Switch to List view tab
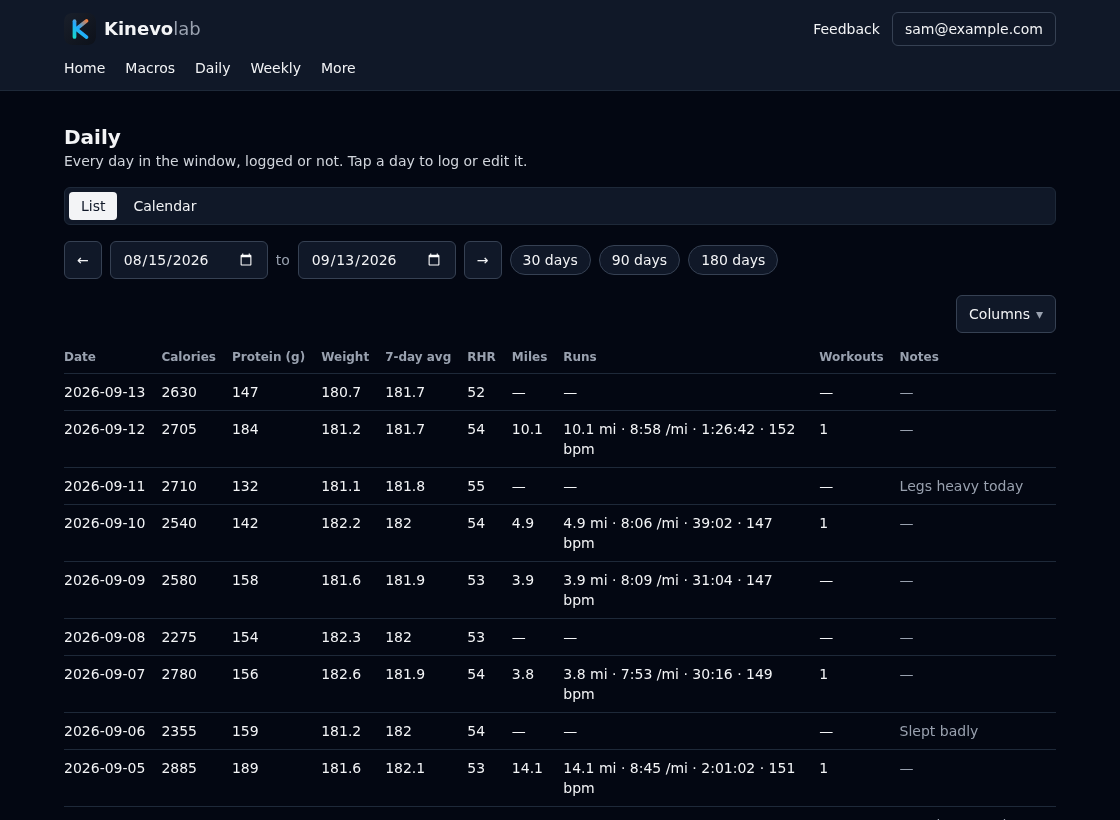The image size is (1120, 820). click(x=93, y=206)
